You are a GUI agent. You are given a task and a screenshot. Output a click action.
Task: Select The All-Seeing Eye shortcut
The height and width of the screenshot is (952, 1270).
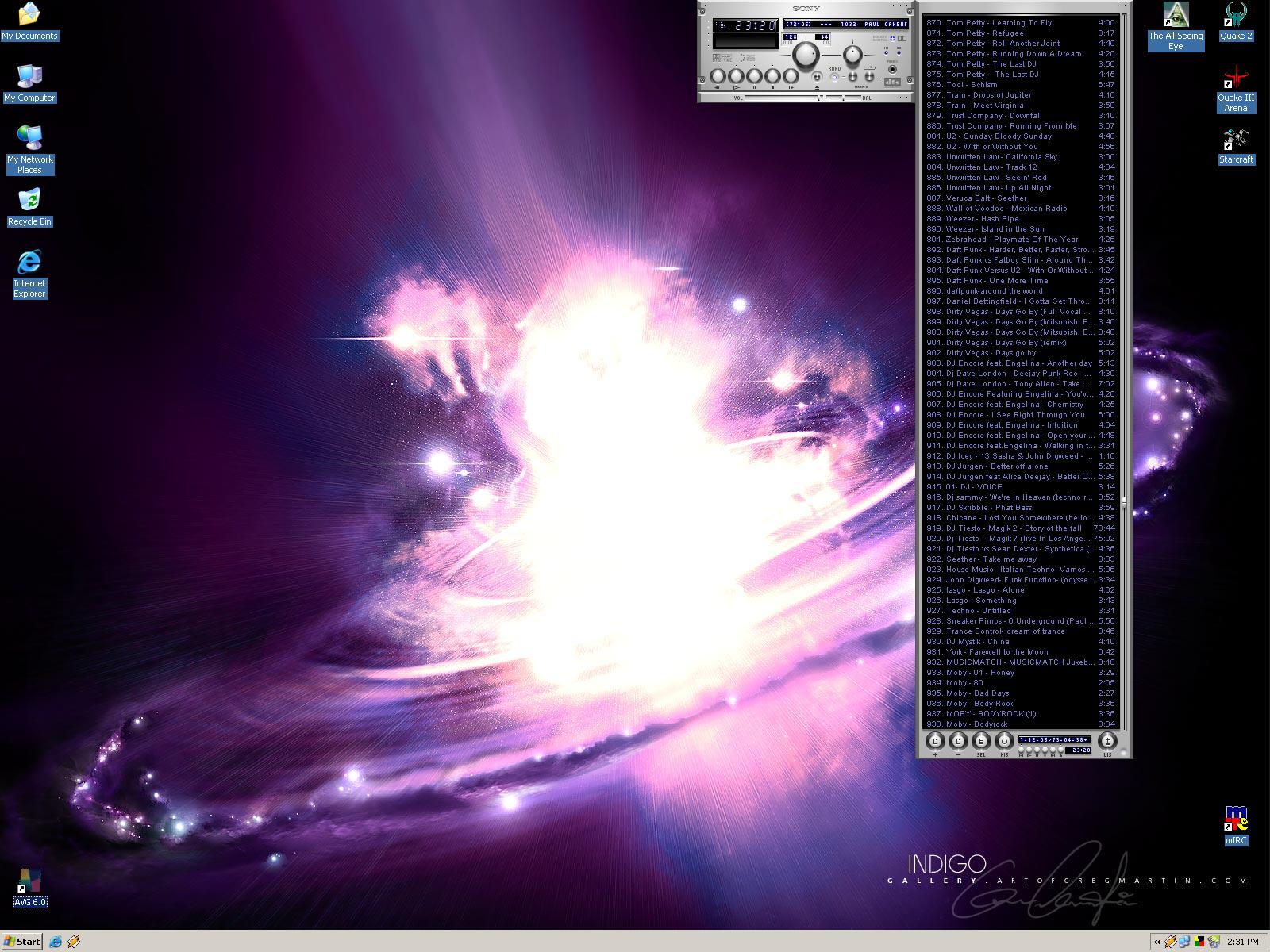coord(1176,26)
